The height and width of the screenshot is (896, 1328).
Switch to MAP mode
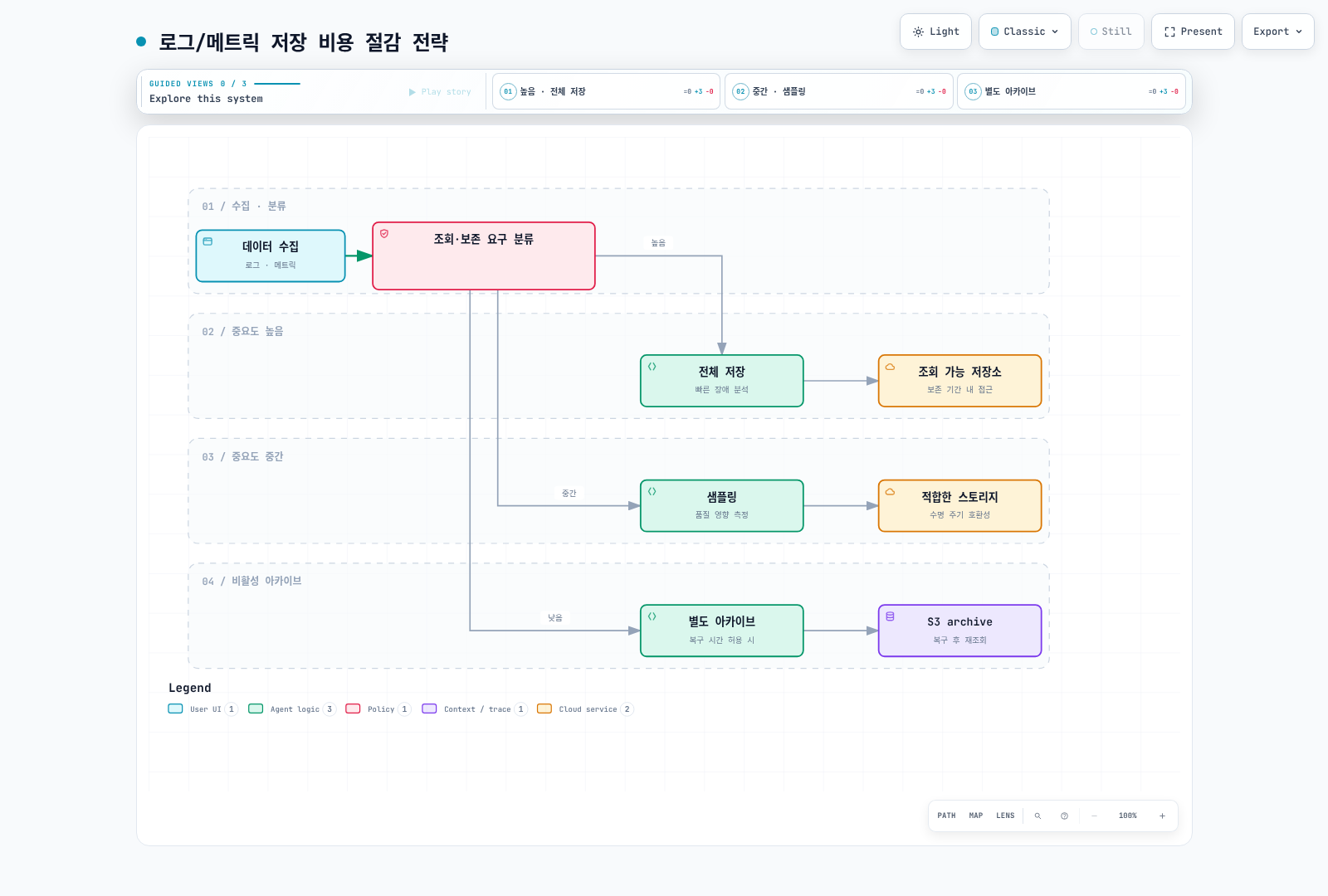(976, 816)
